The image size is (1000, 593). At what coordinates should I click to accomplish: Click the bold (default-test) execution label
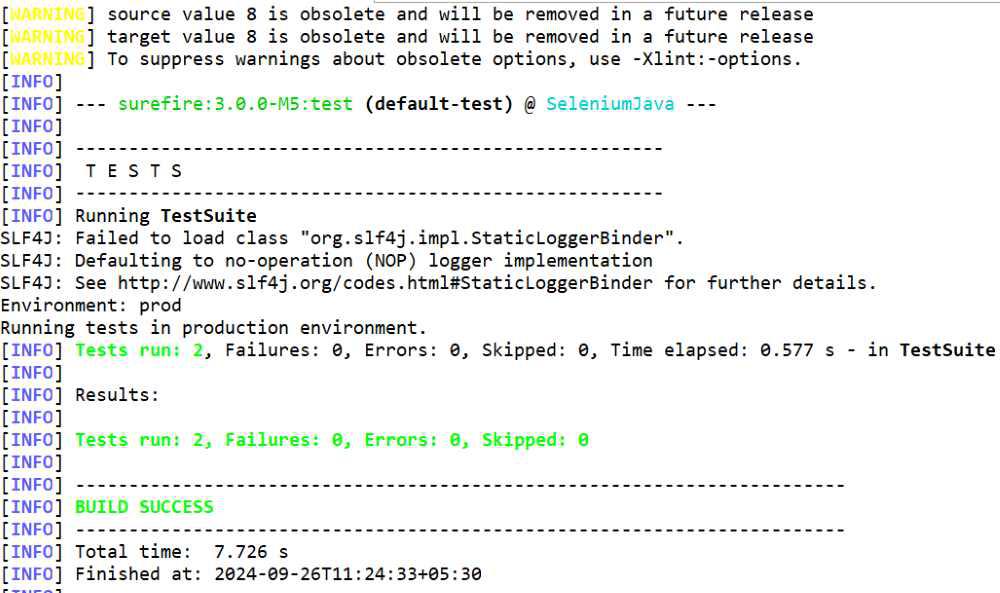pyautogui.click(x=439, y=104)
